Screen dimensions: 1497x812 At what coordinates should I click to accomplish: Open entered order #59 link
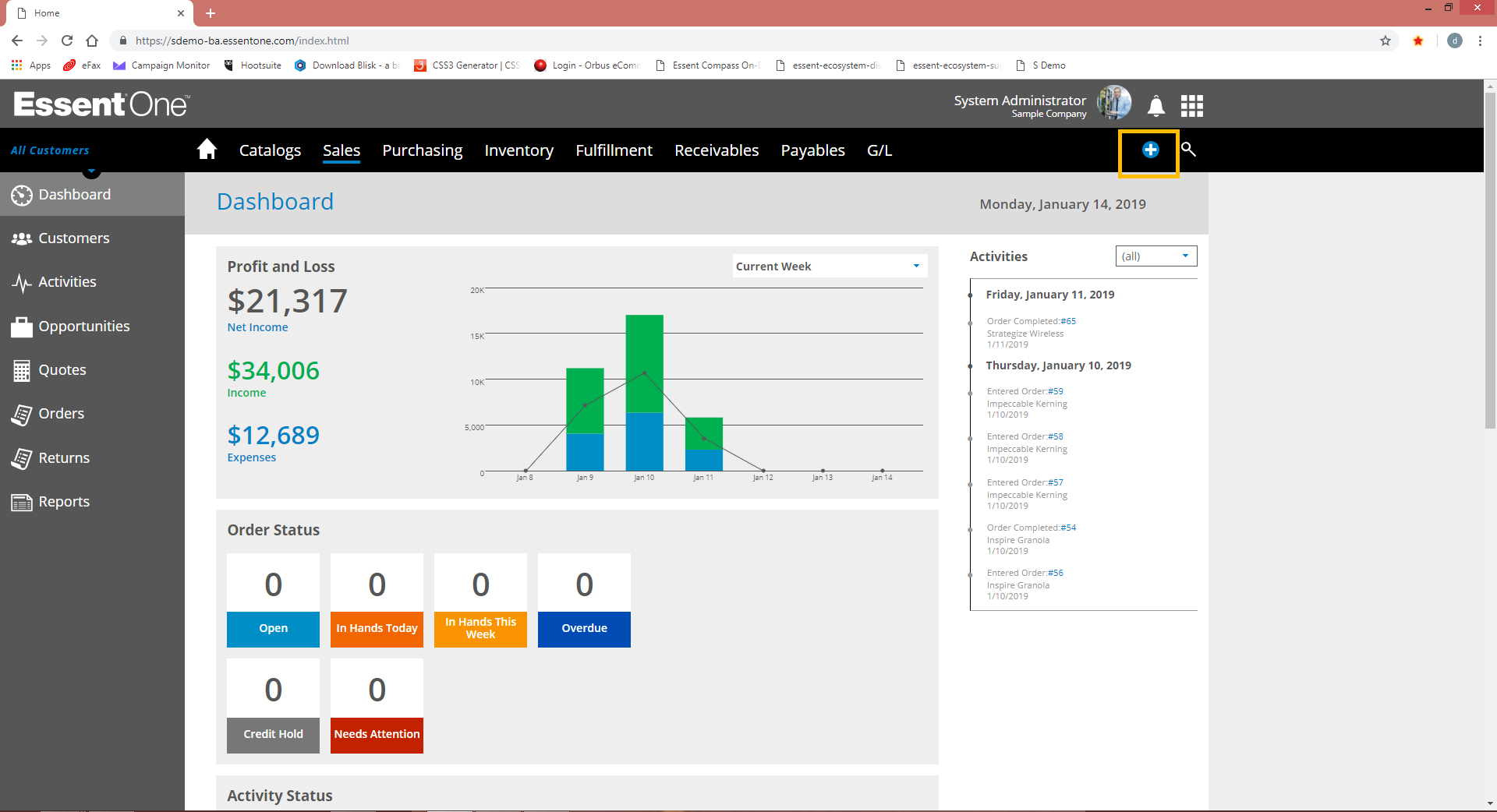click(x=1056, y=391)
